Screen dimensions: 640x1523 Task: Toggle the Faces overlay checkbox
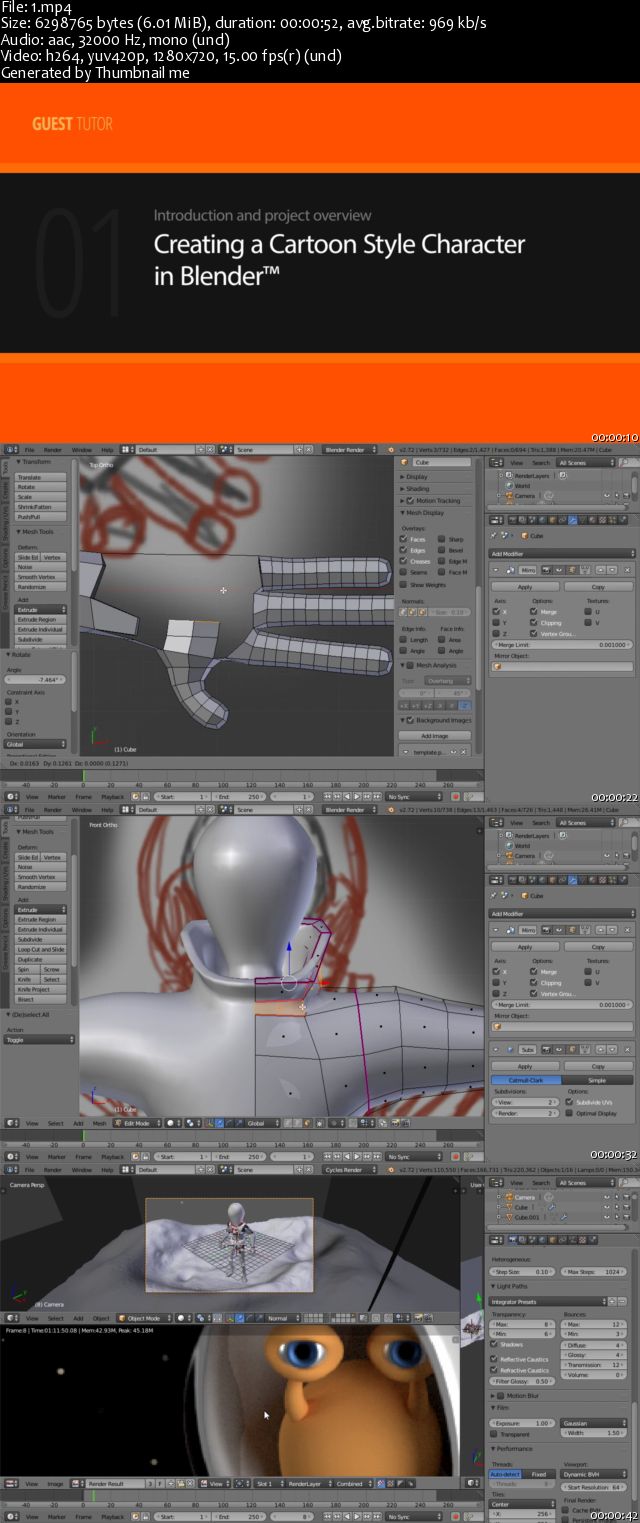point(404,540)
